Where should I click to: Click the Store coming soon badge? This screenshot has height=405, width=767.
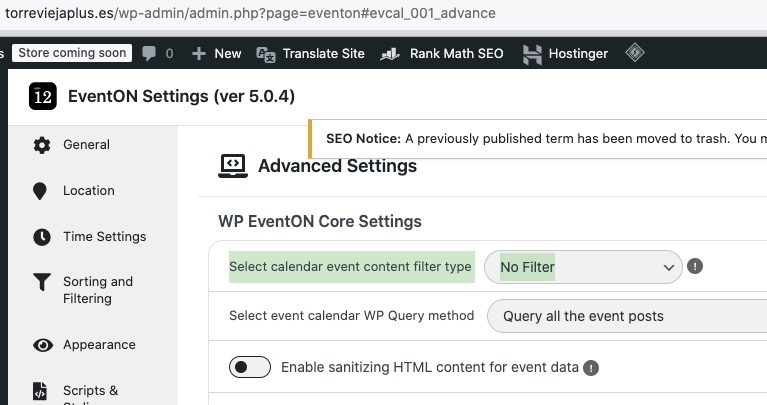pyautogui.click(x=72, y=53)
